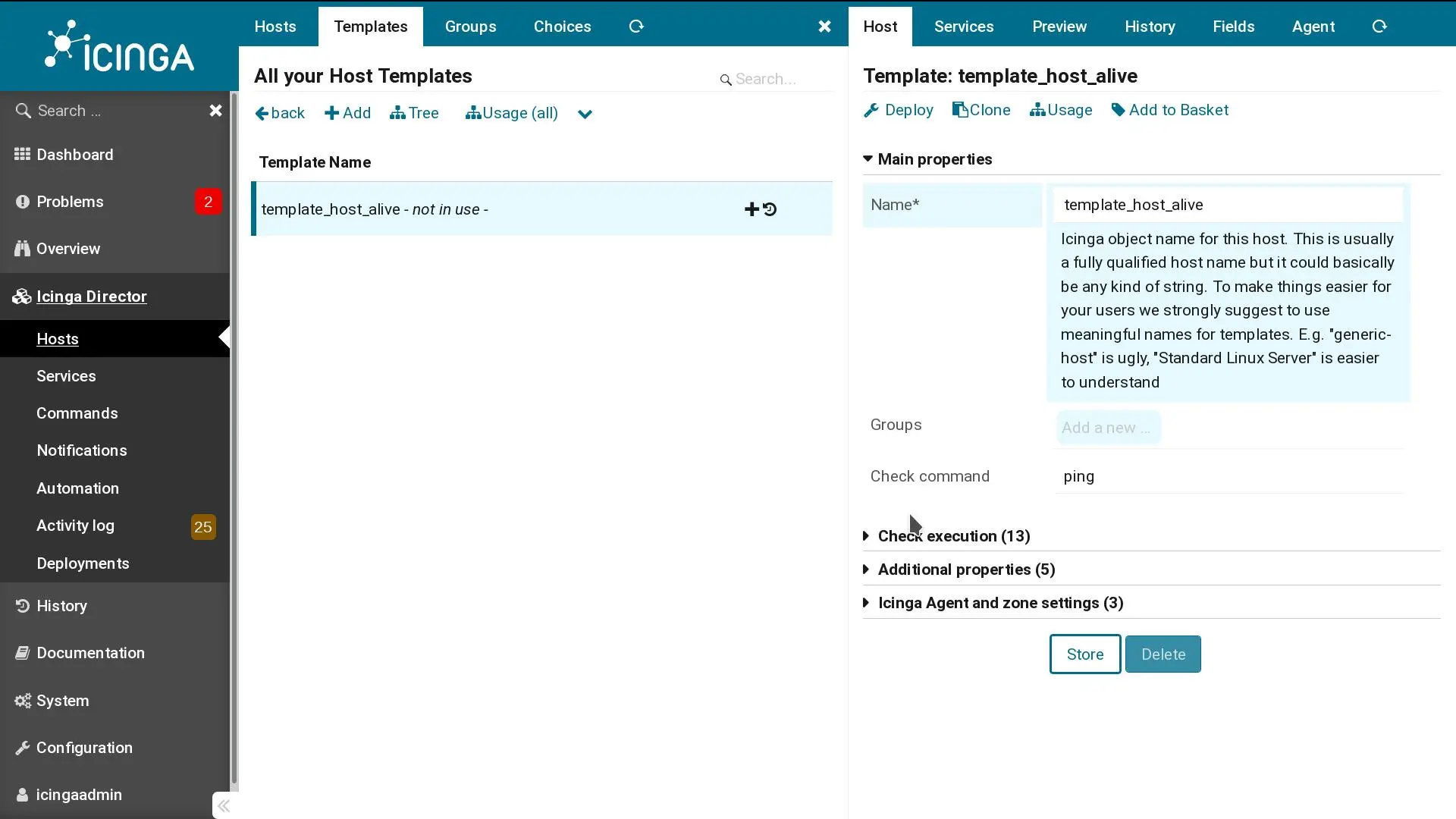Viewport: 1456px width, 819px height.
Task: Show Usage of this template
Action: (1061, 110)
